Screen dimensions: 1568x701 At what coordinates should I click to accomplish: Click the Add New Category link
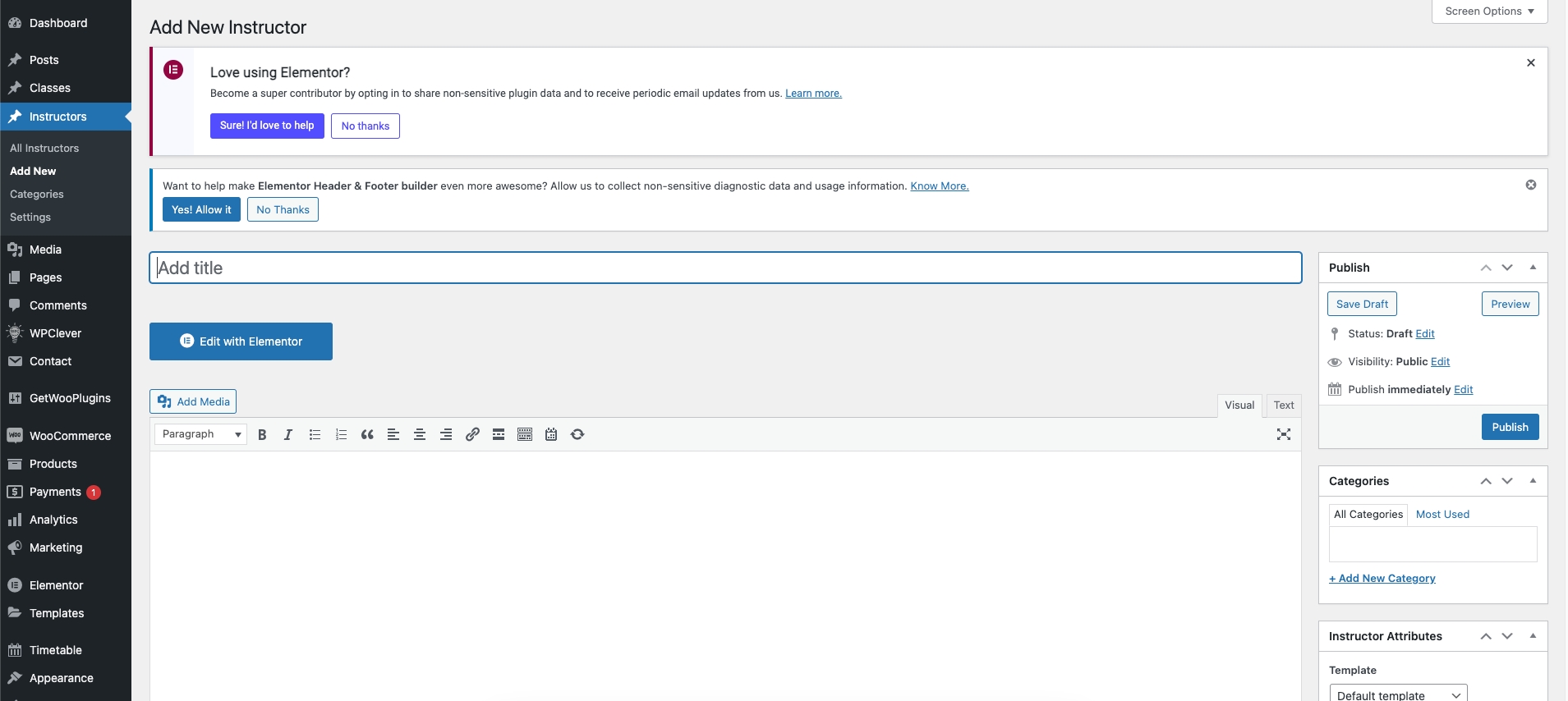[x=1382, y=579]
